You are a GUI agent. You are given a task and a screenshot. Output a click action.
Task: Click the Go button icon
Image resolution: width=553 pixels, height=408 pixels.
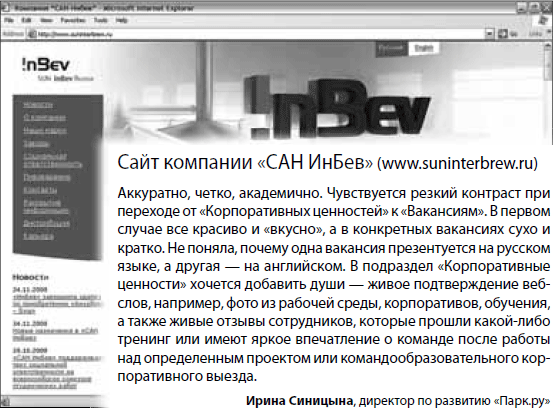(503, 34)
